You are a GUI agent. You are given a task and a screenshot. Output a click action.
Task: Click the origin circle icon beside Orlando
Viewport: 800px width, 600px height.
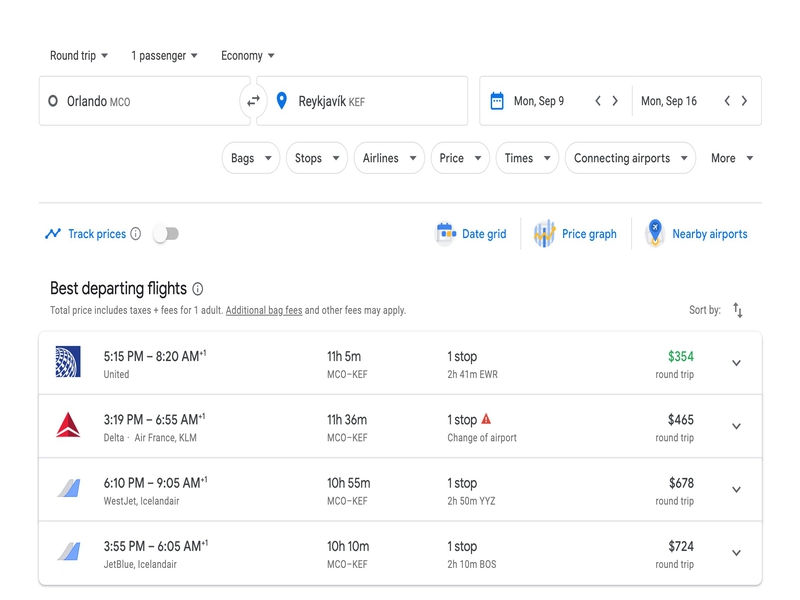click(53, 101)
